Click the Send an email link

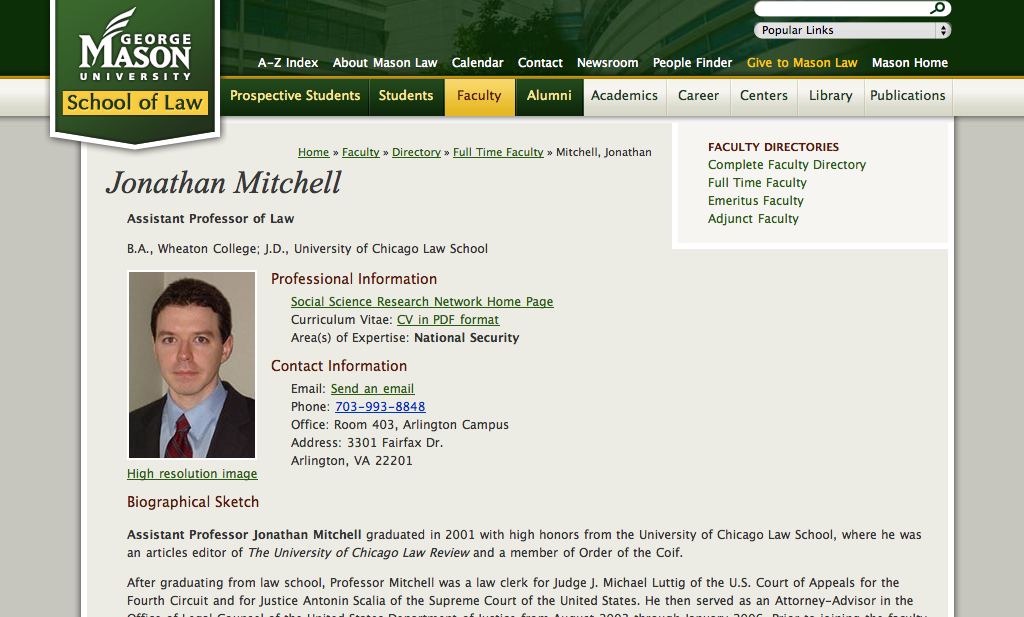372,389
